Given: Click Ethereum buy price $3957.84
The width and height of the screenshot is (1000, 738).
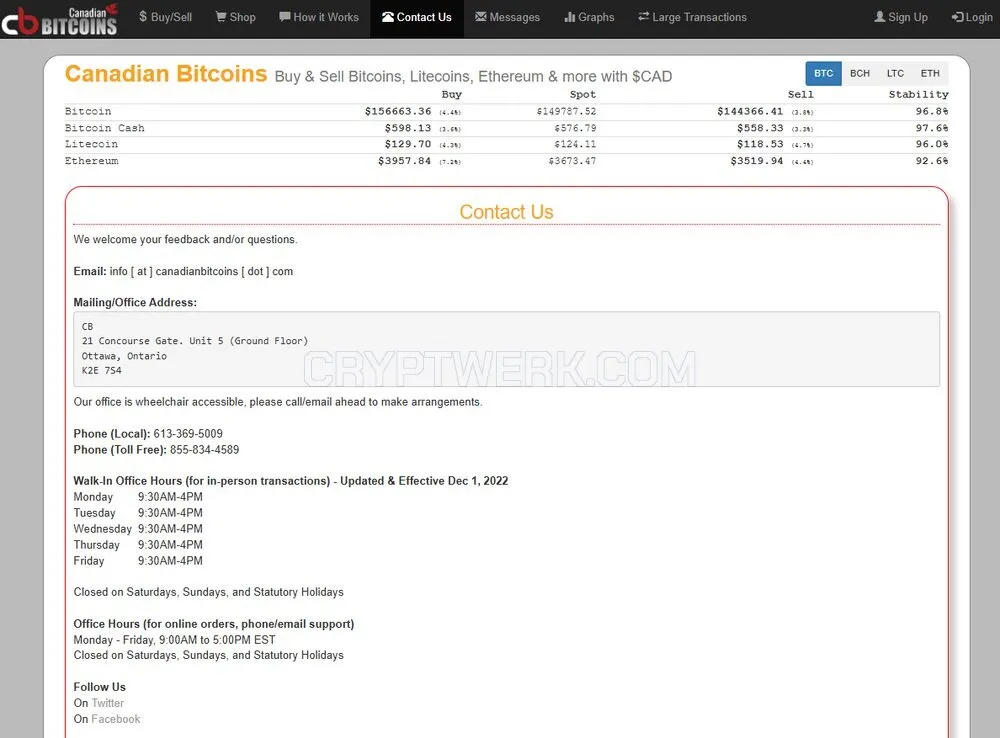Looking at the screenshot, I should pos(405,161).
